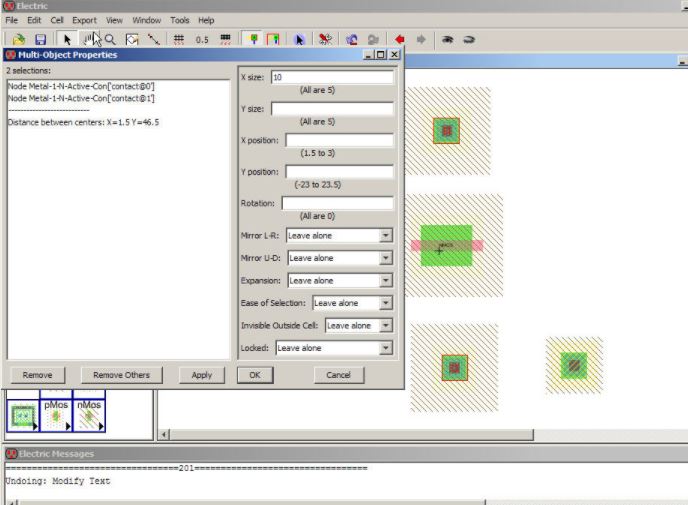Click the Remove Others button
Viewport: 688px width, 505px height.
point(121,375)
